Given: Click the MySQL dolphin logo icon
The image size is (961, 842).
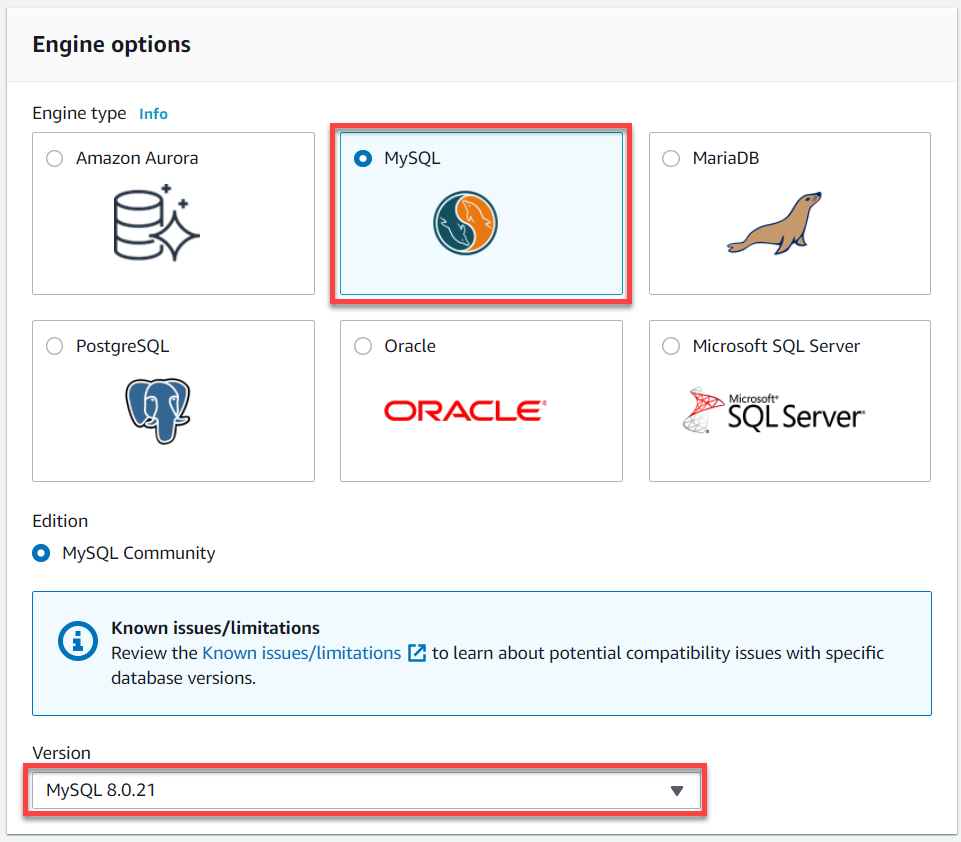Looking at the screenshot, I should coord(465,223).
